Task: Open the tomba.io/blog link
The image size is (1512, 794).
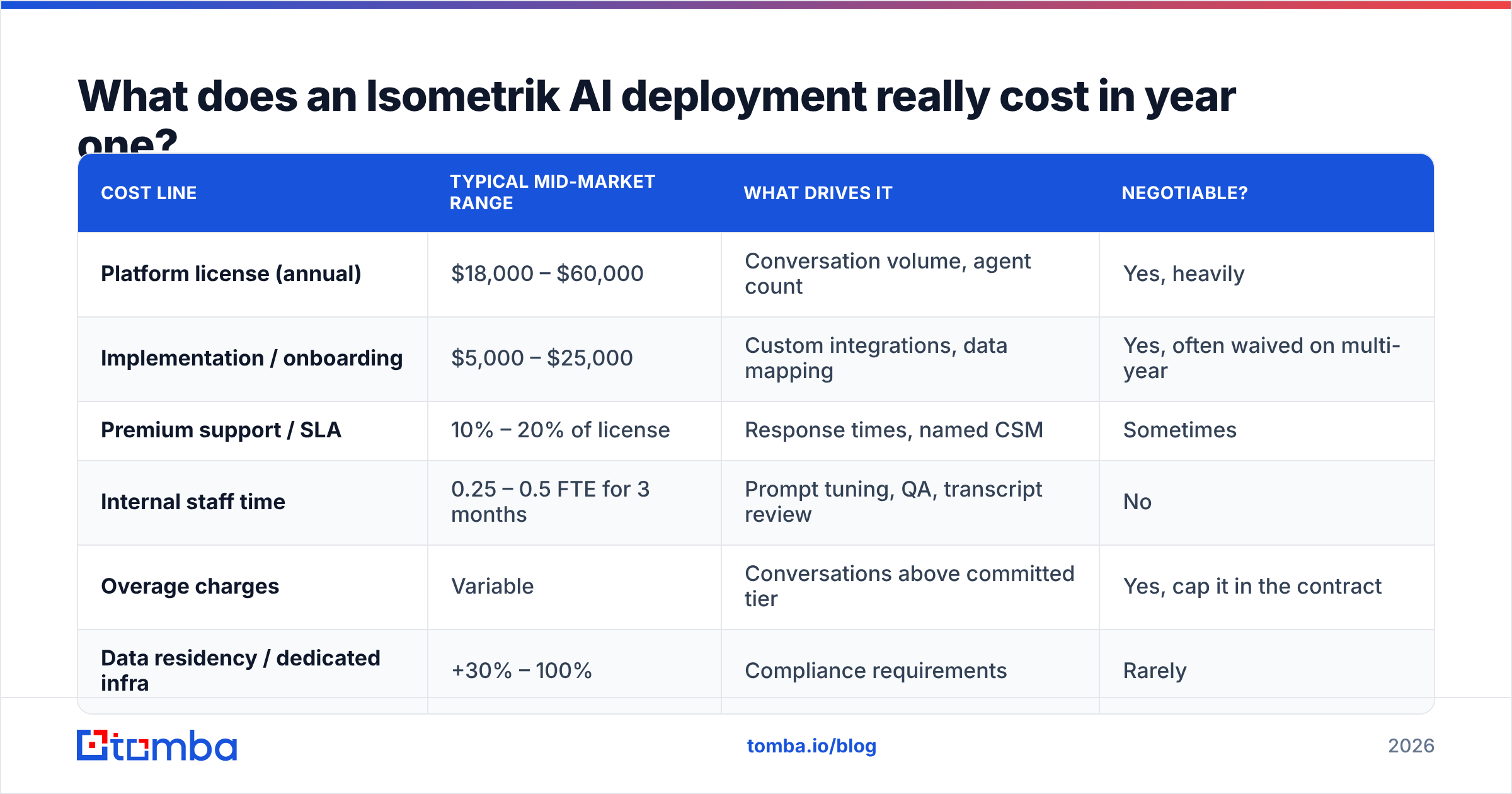Action: 811,746
